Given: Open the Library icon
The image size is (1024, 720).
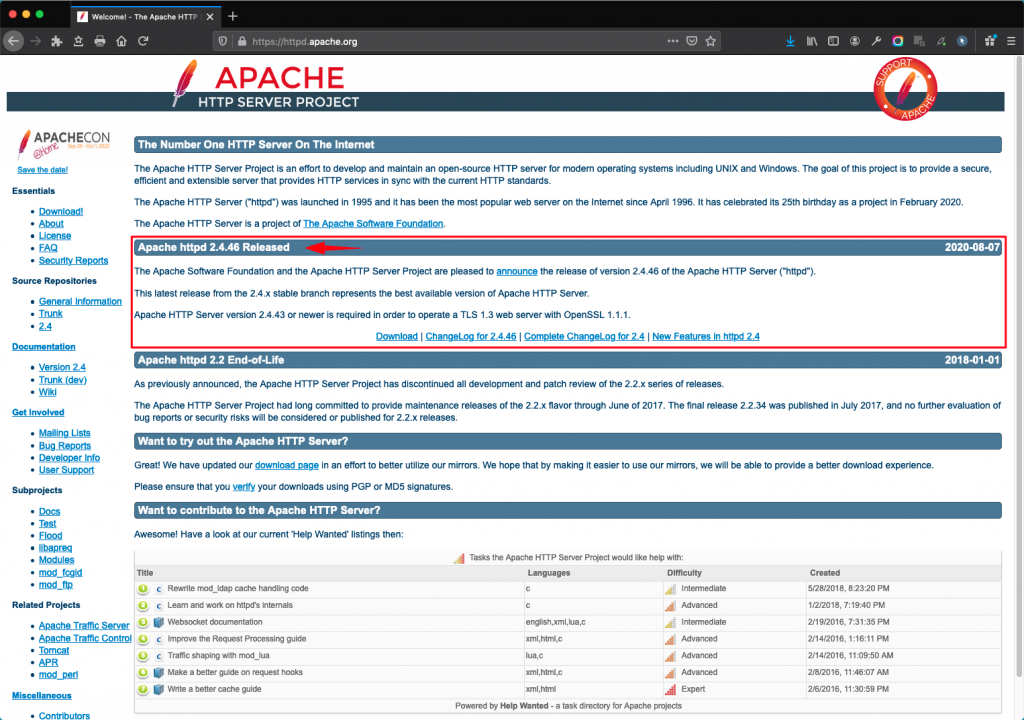Looking at the screenshot, I should click(812, 41).
